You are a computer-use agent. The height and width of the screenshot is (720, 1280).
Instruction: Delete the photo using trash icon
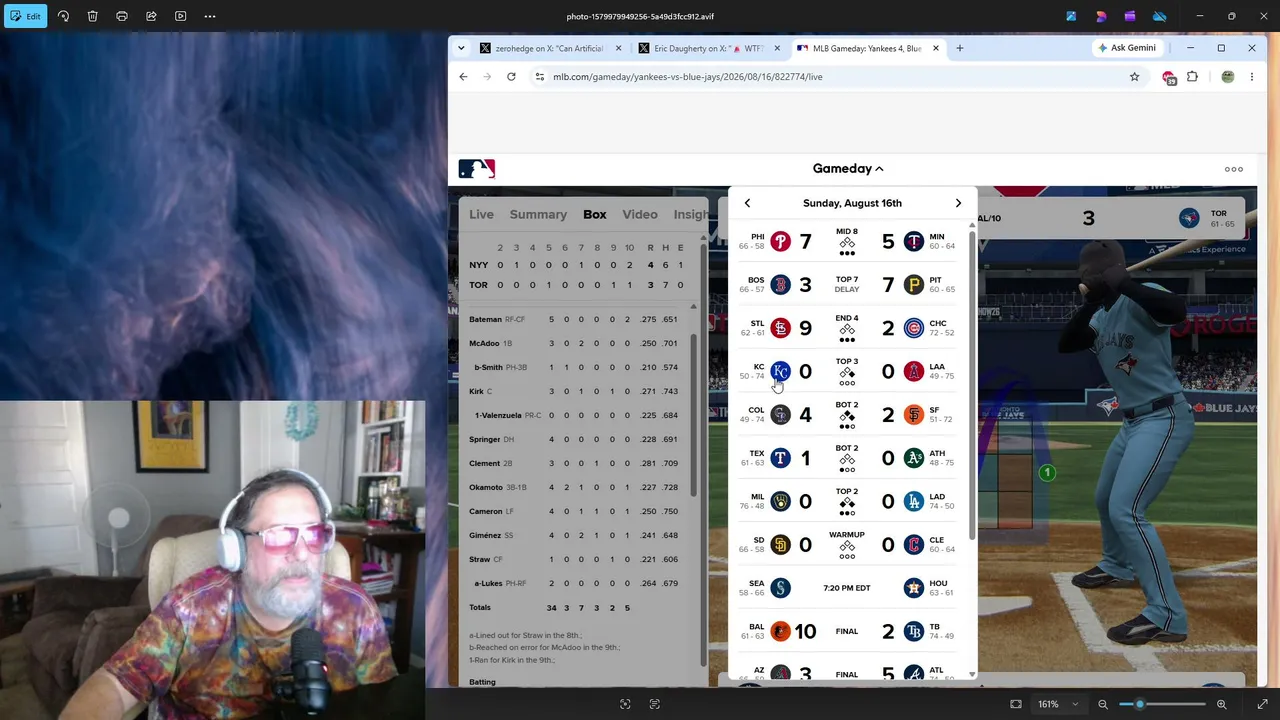click(x=92, y=16)
